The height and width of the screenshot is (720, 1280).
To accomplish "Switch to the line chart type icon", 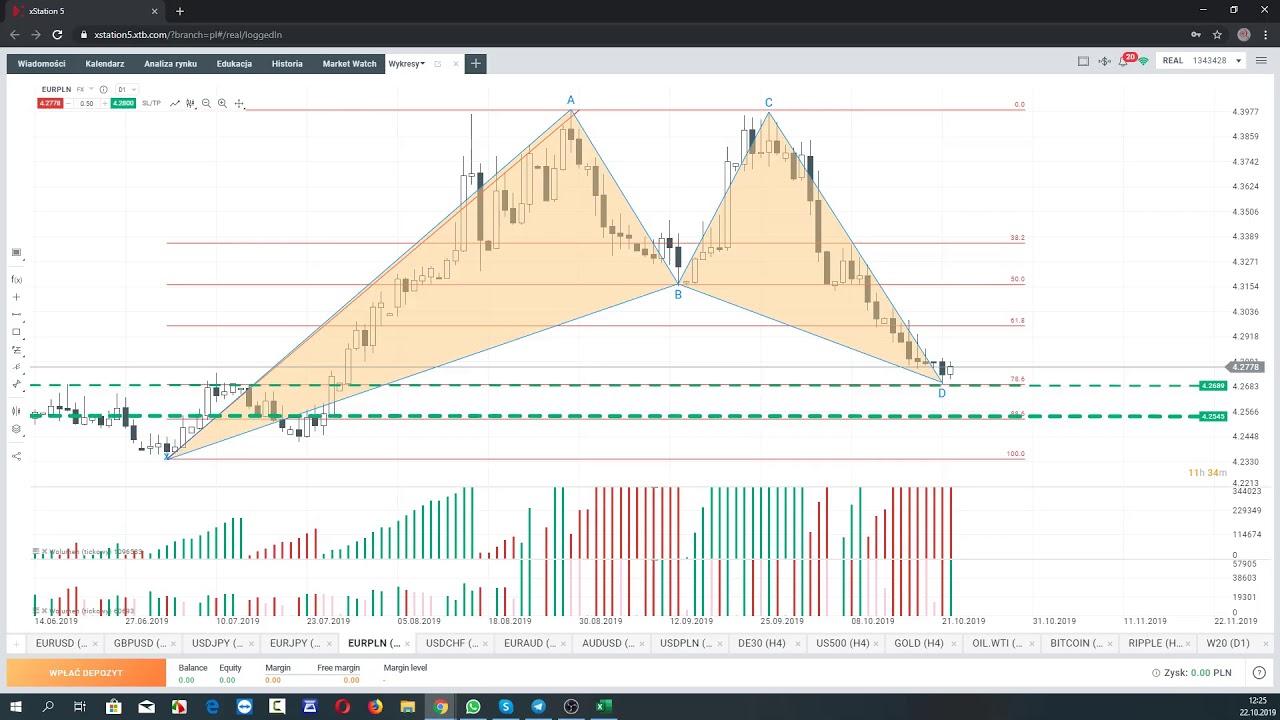I will [175, 103].
